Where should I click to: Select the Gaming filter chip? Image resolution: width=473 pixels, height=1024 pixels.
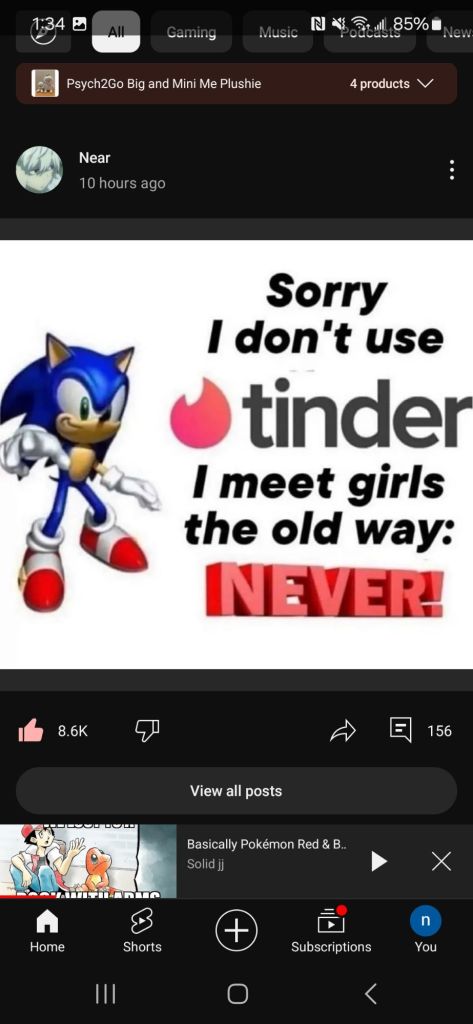pyautogui.click(x=191, y=31)
